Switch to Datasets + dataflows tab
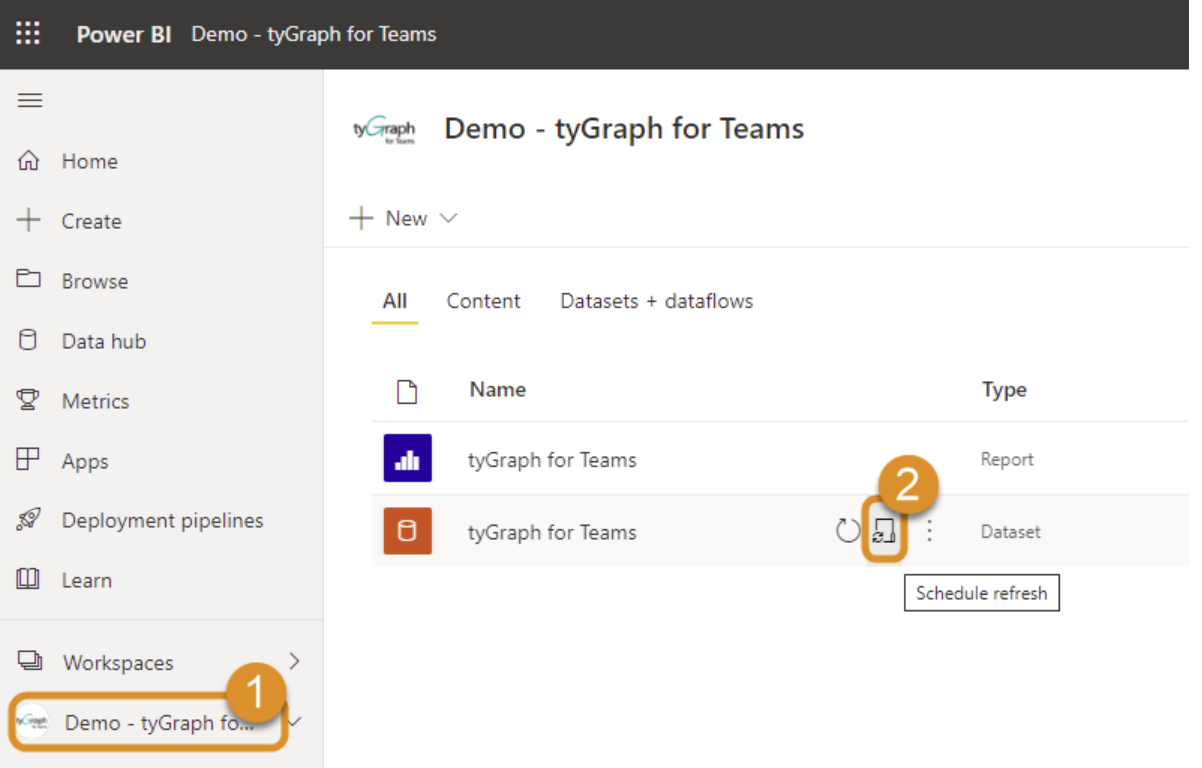This screenshot has height=768, width=1202. pos(656,301)
